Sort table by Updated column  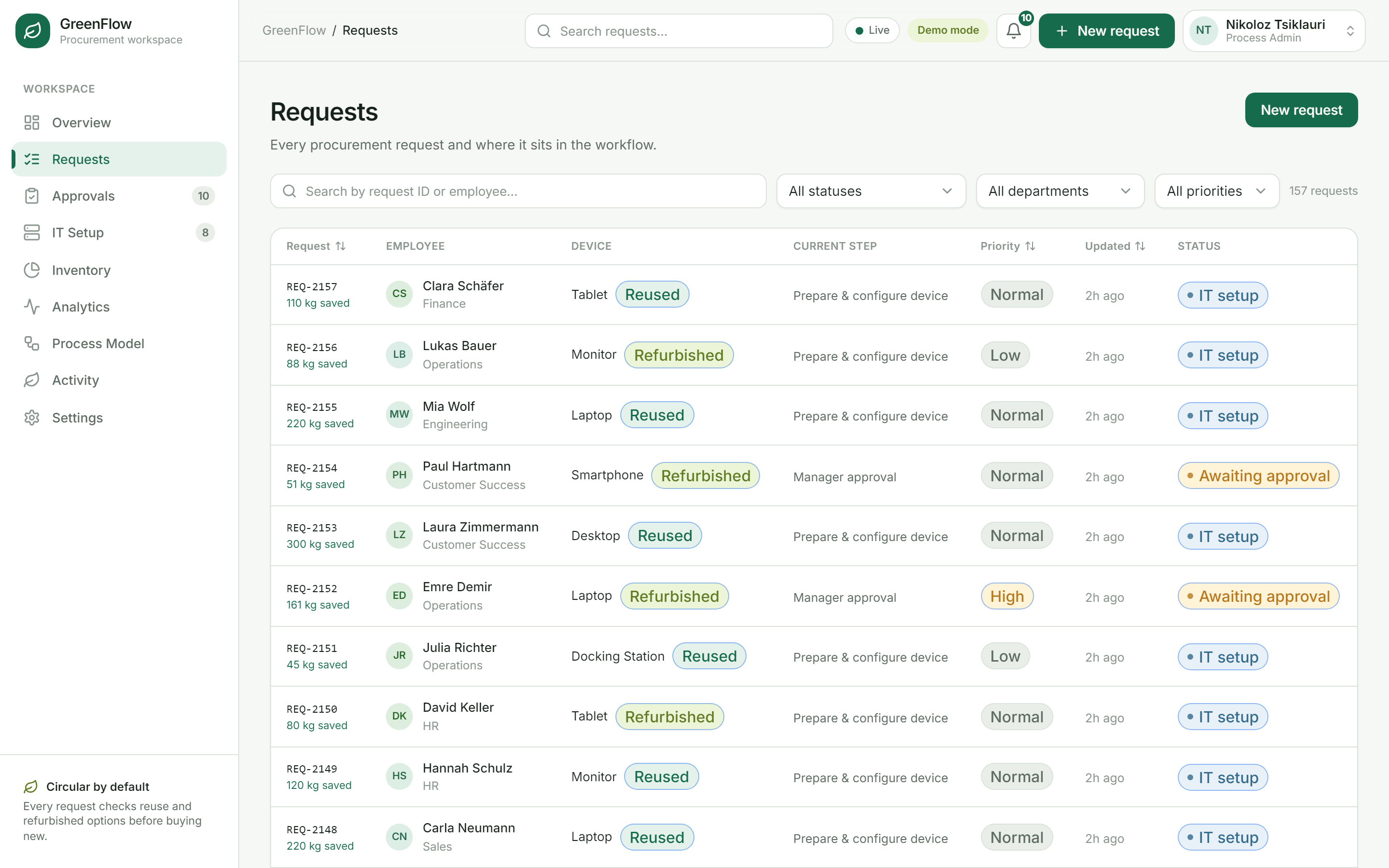coord(1115,246)
